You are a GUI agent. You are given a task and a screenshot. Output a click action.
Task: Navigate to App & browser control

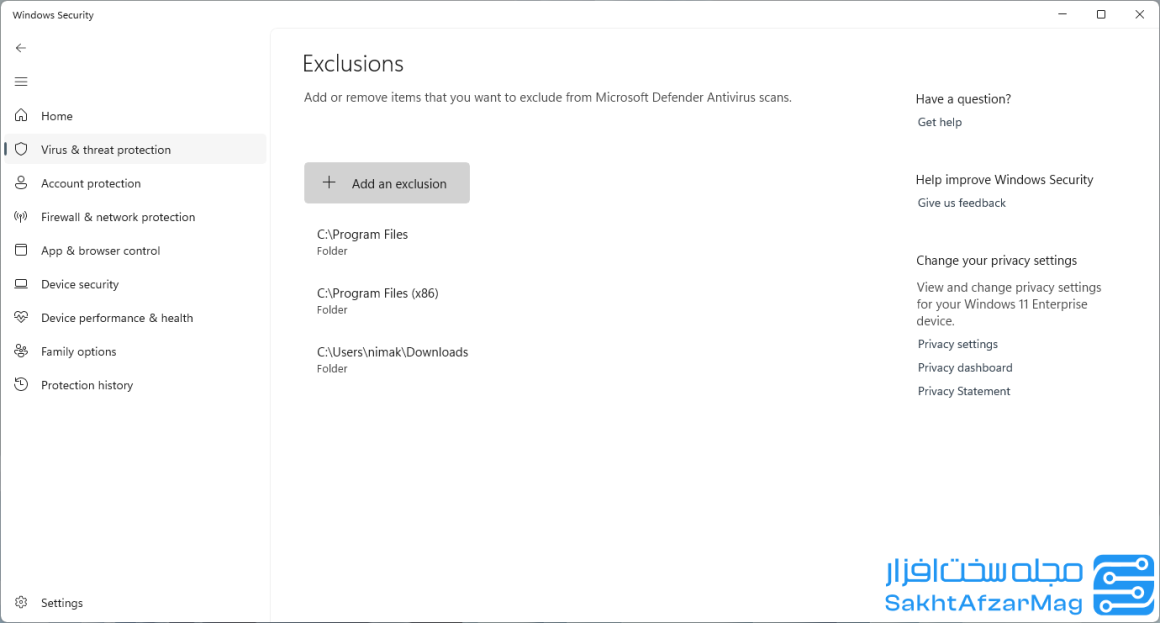pos(135,251)
